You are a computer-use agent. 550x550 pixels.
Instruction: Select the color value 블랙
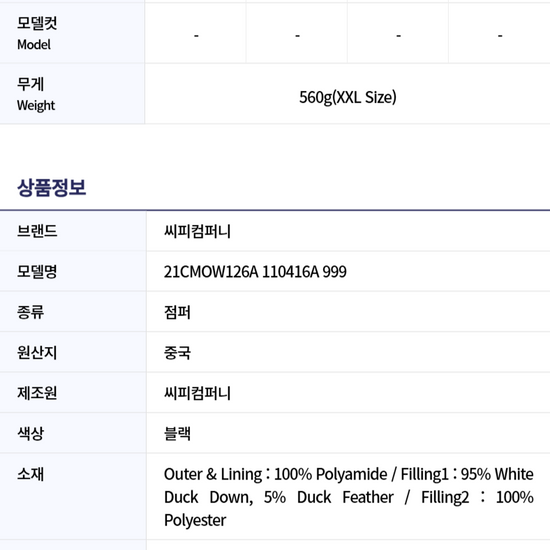[177, 434]
